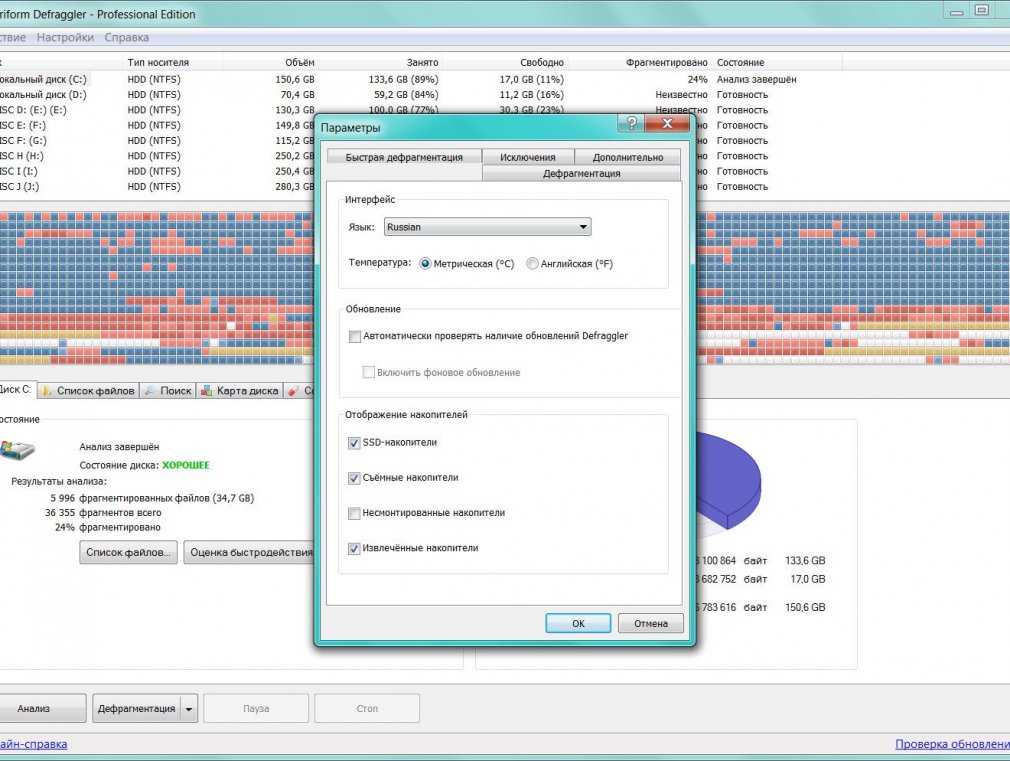
Task: Click the help question mark button in Параметры dialog
Action: click(631, 123)
